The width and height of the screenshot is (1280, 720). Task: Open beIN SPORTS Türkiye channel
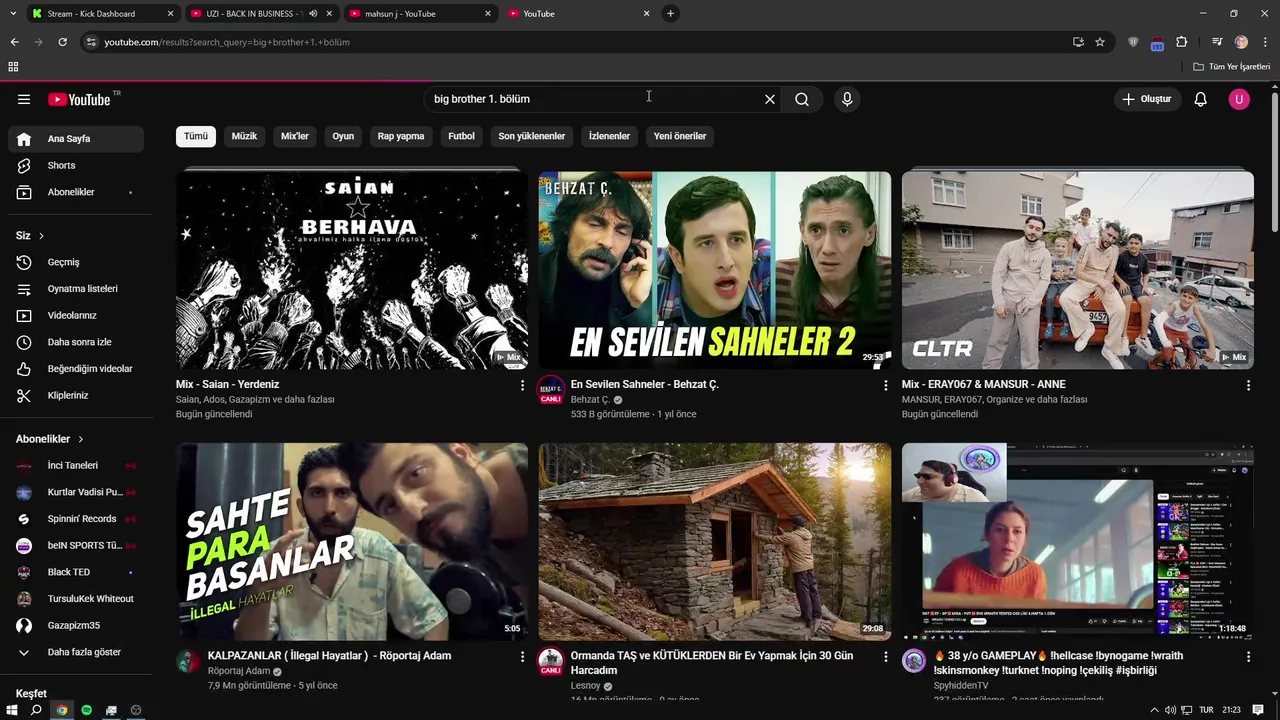point(76,545)
